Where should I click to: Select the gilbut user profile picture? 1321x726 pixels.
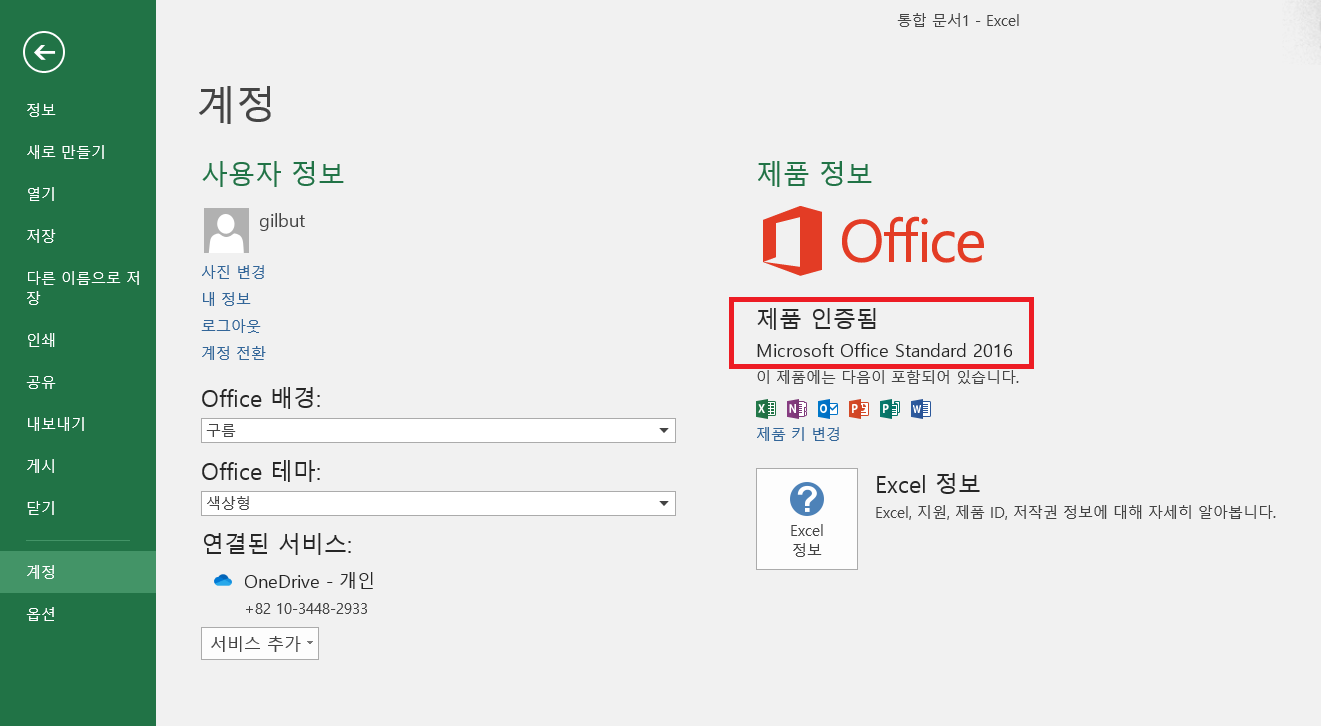[226, 230]
